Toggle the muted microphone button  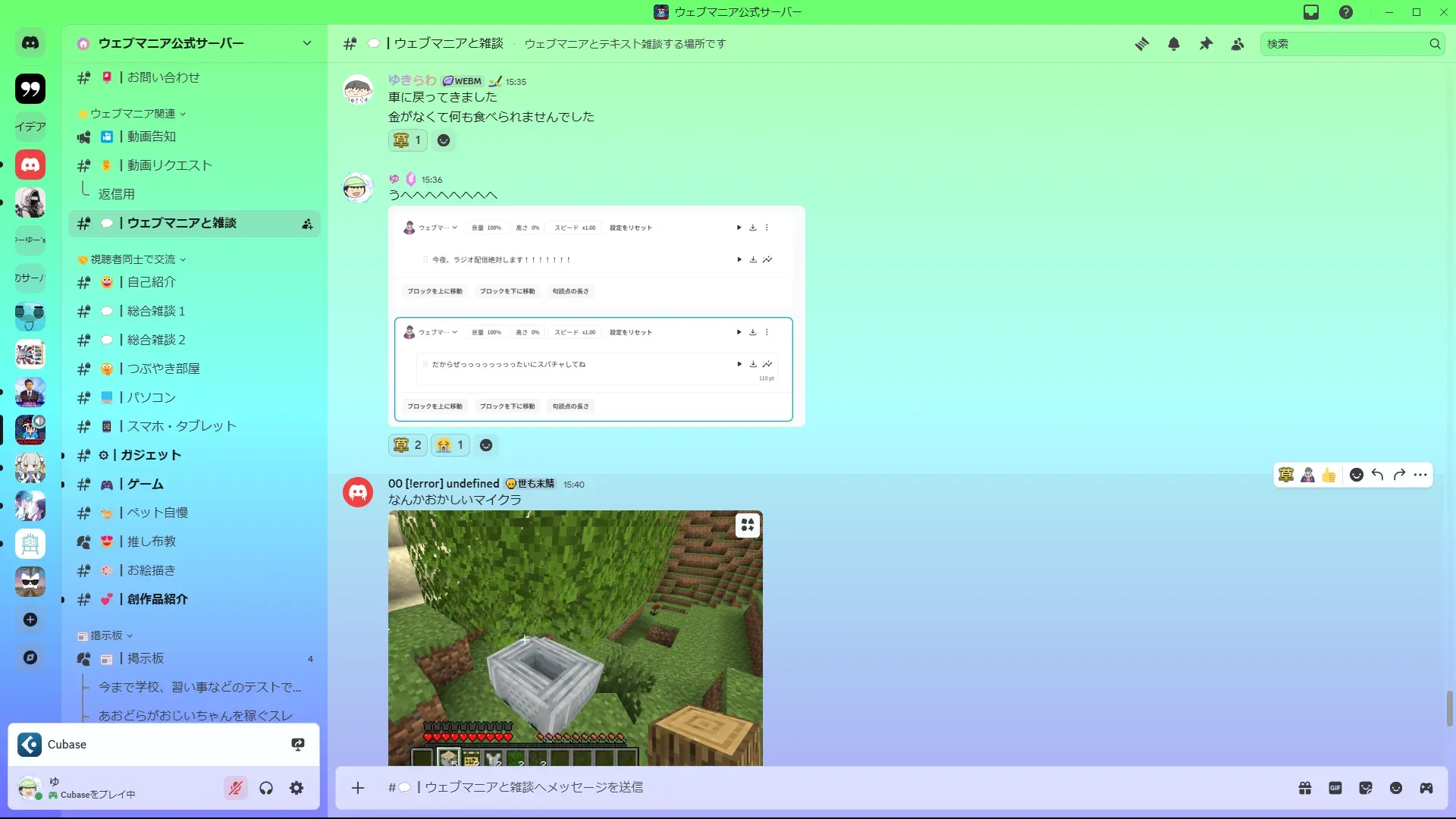(x=236, y=788)
